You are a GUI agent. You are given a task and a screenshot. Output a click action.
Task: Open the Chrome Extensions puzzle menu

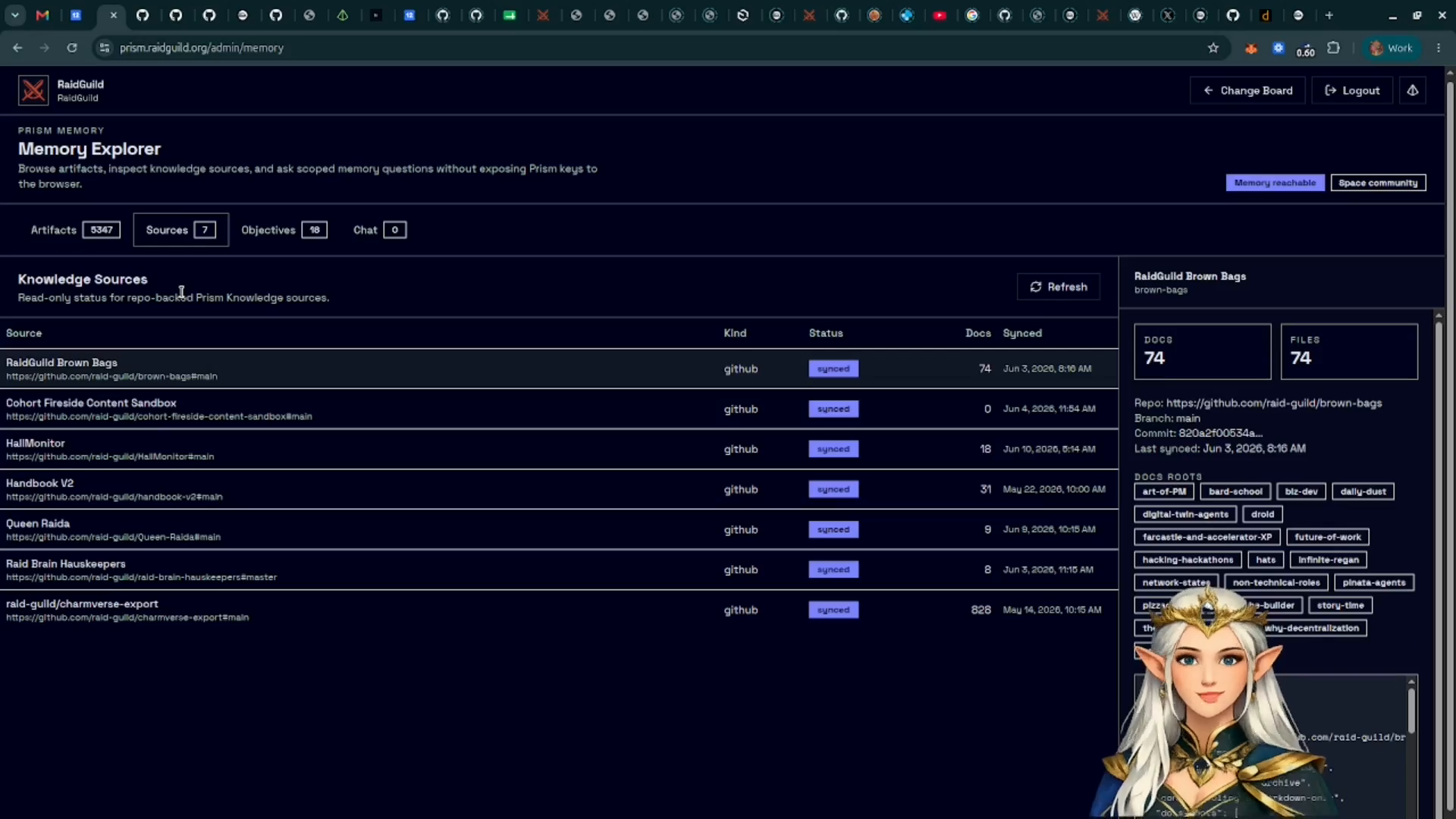click(x=1333, y=48)
